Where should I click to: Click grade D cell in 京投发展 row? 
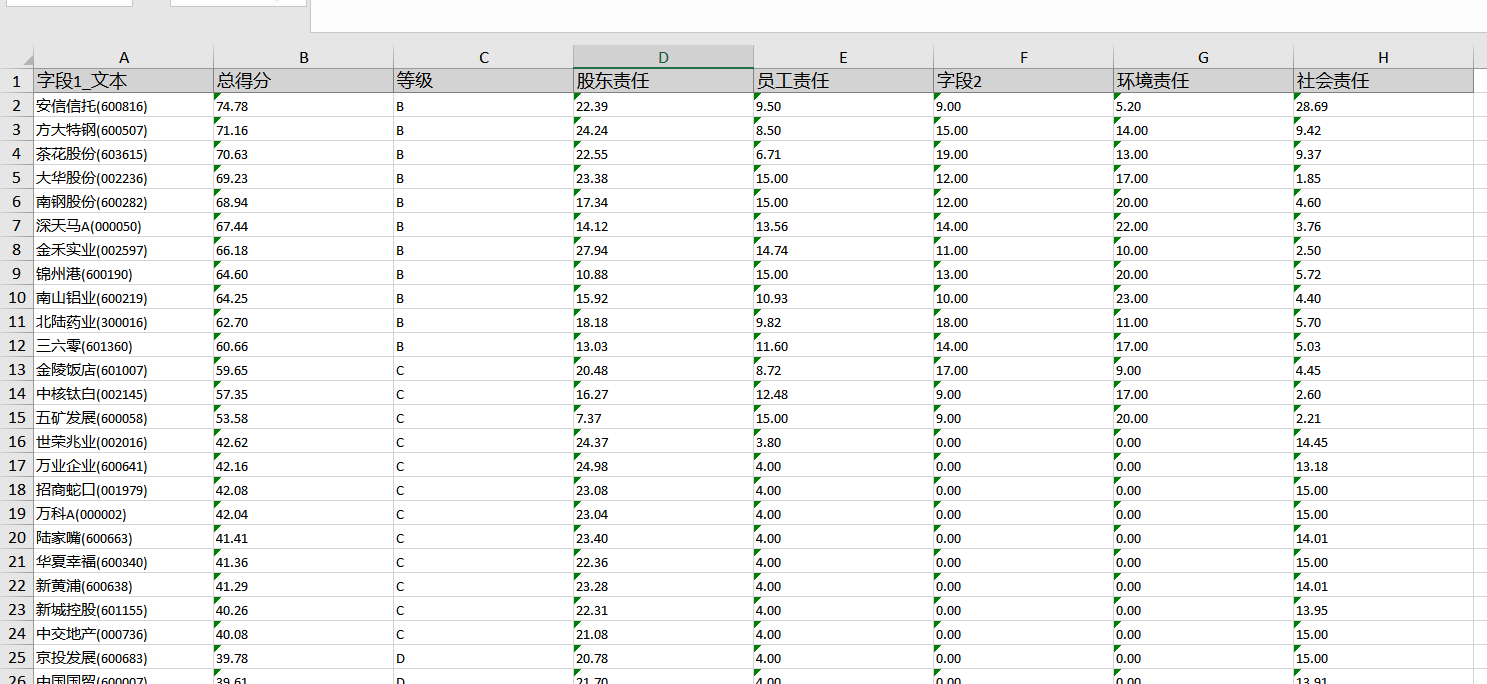click(484, 657)
